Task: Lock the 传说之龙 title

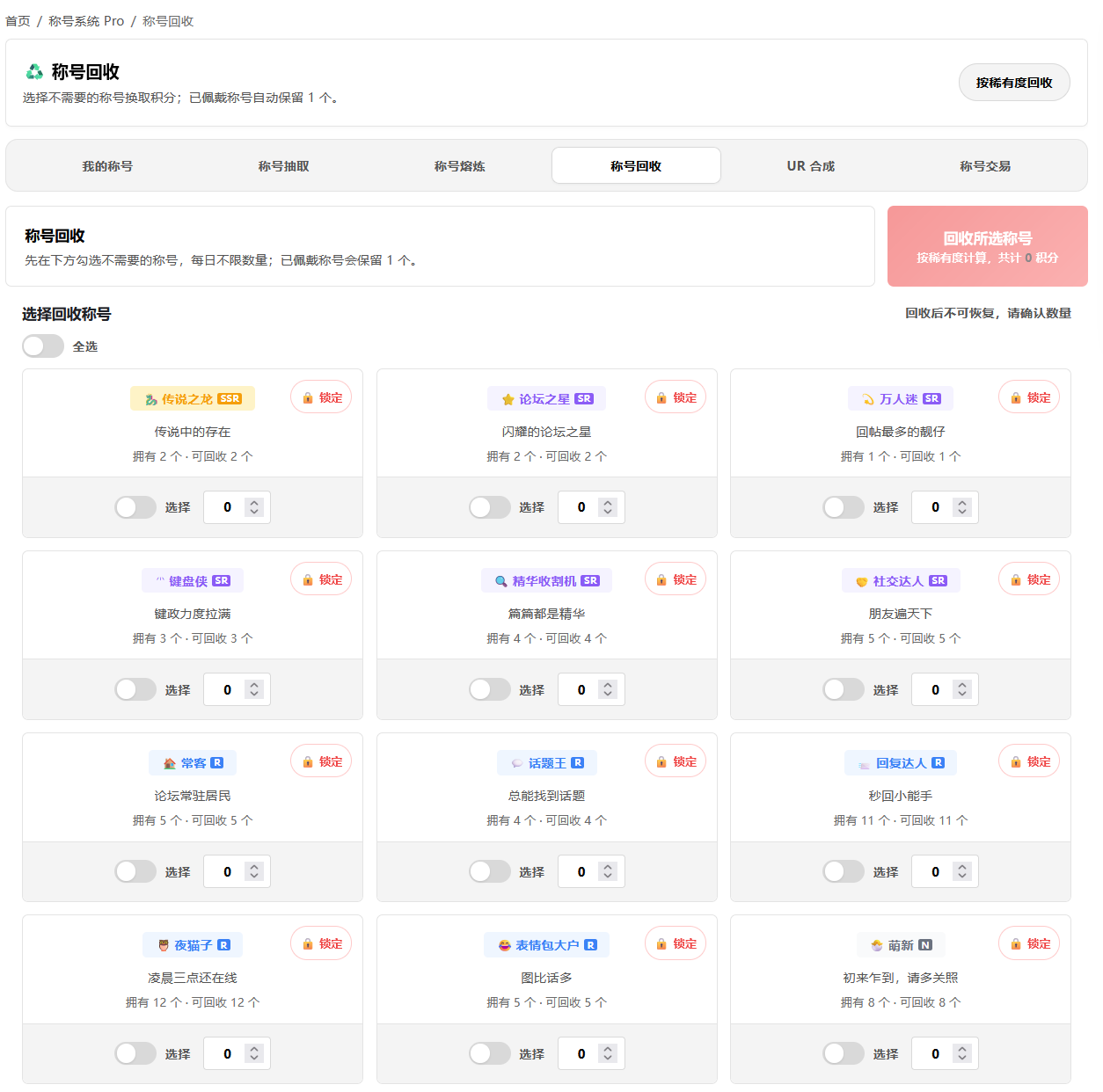Action: [321, 397]
